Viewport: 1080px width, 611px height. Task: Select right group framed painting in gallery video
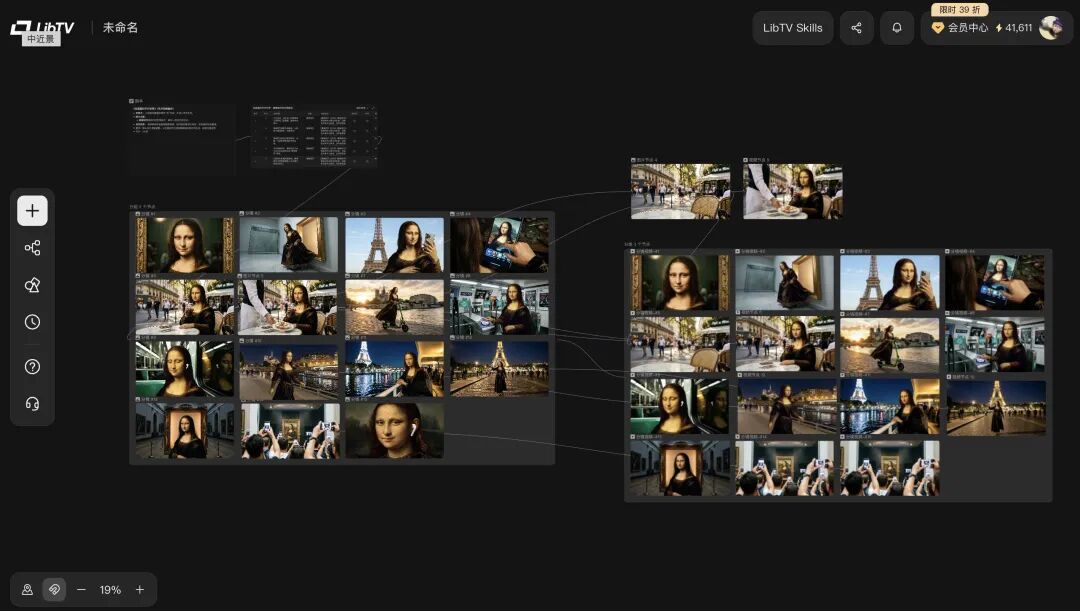click(x=681, y=468)
